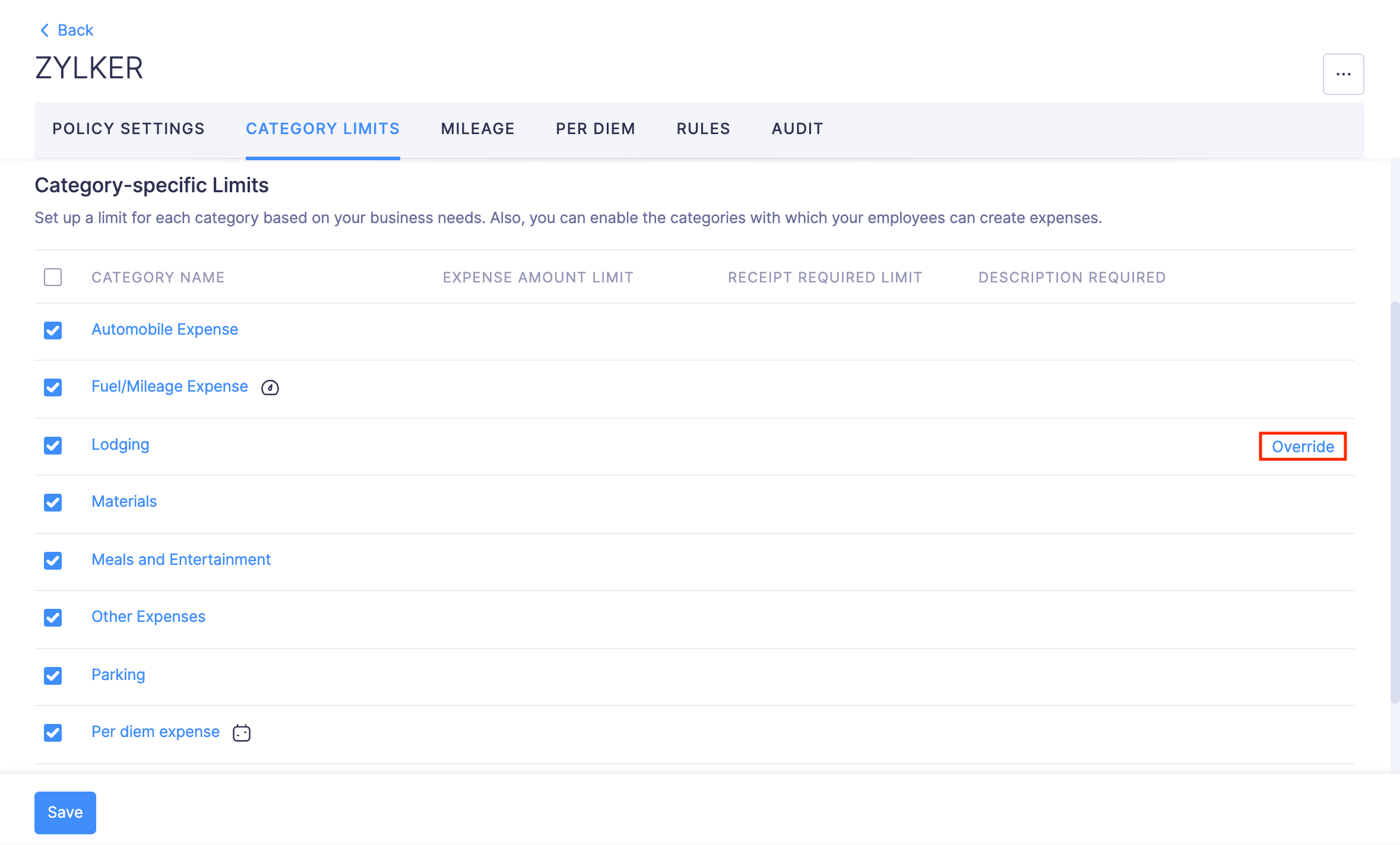
Task: Uncheck Meals and Entertainment checkbox
Action: (x=53, y=561)
